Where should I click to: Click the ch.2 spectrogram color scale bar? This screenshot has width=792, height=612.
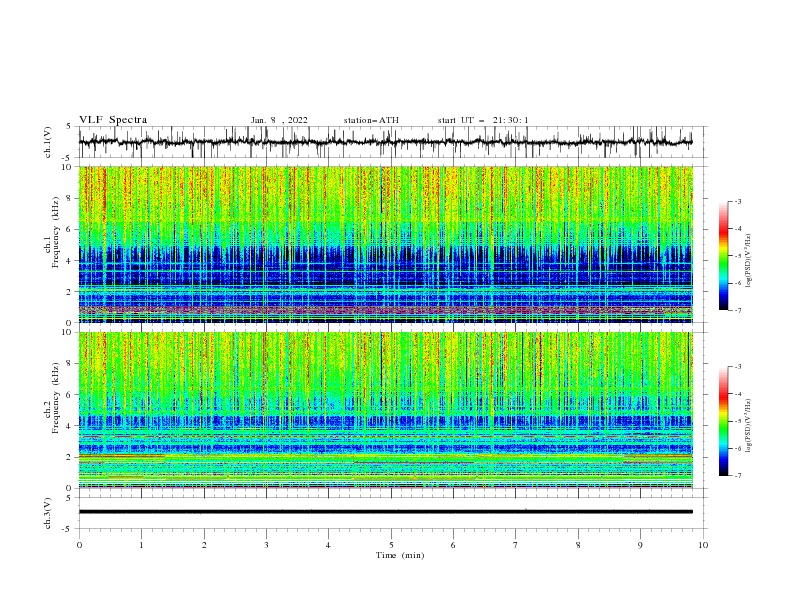(x=724, y=421)
